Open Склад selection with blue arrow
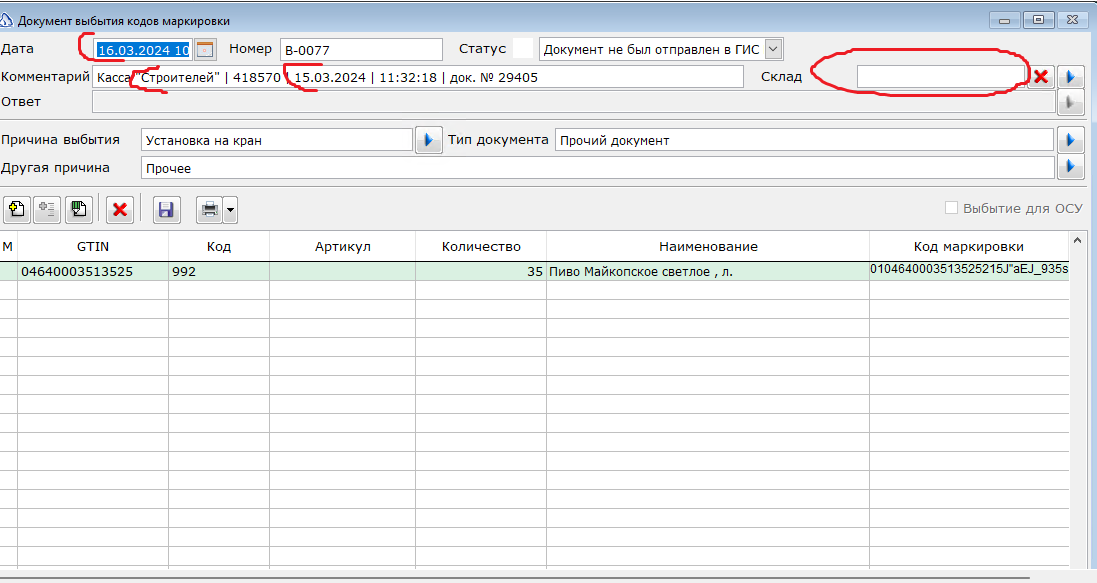 [x=1070, y=76]
